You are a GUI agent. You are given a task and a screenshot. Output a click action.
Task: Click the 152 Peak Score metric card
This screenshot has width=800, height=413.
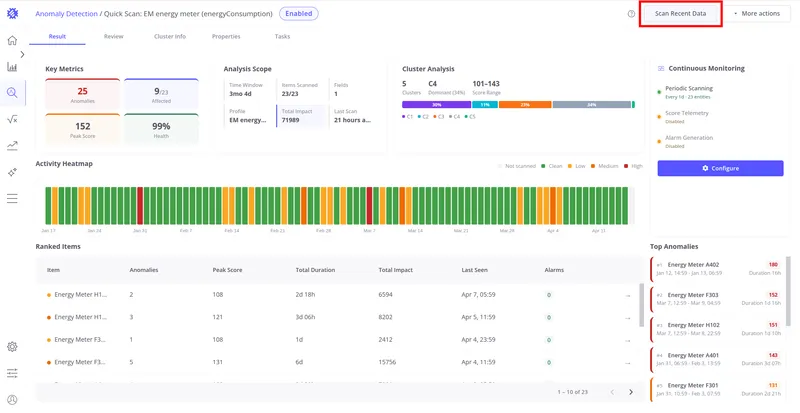(x=83, y=129)
